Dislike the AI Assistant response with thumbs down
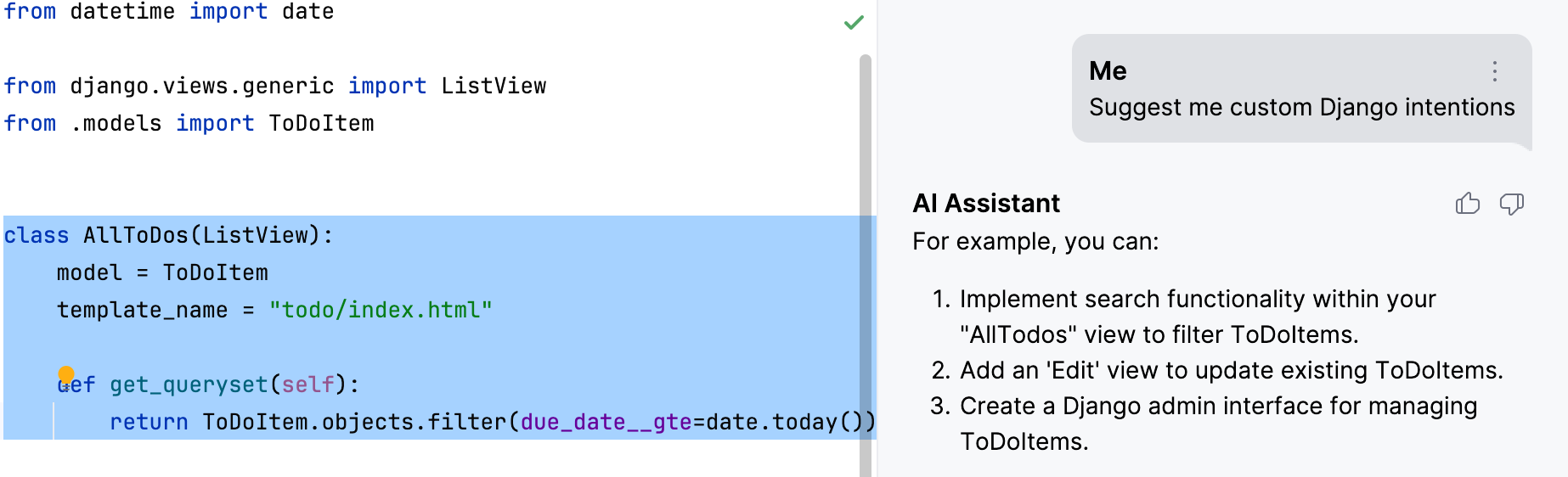 point(1511,204)
